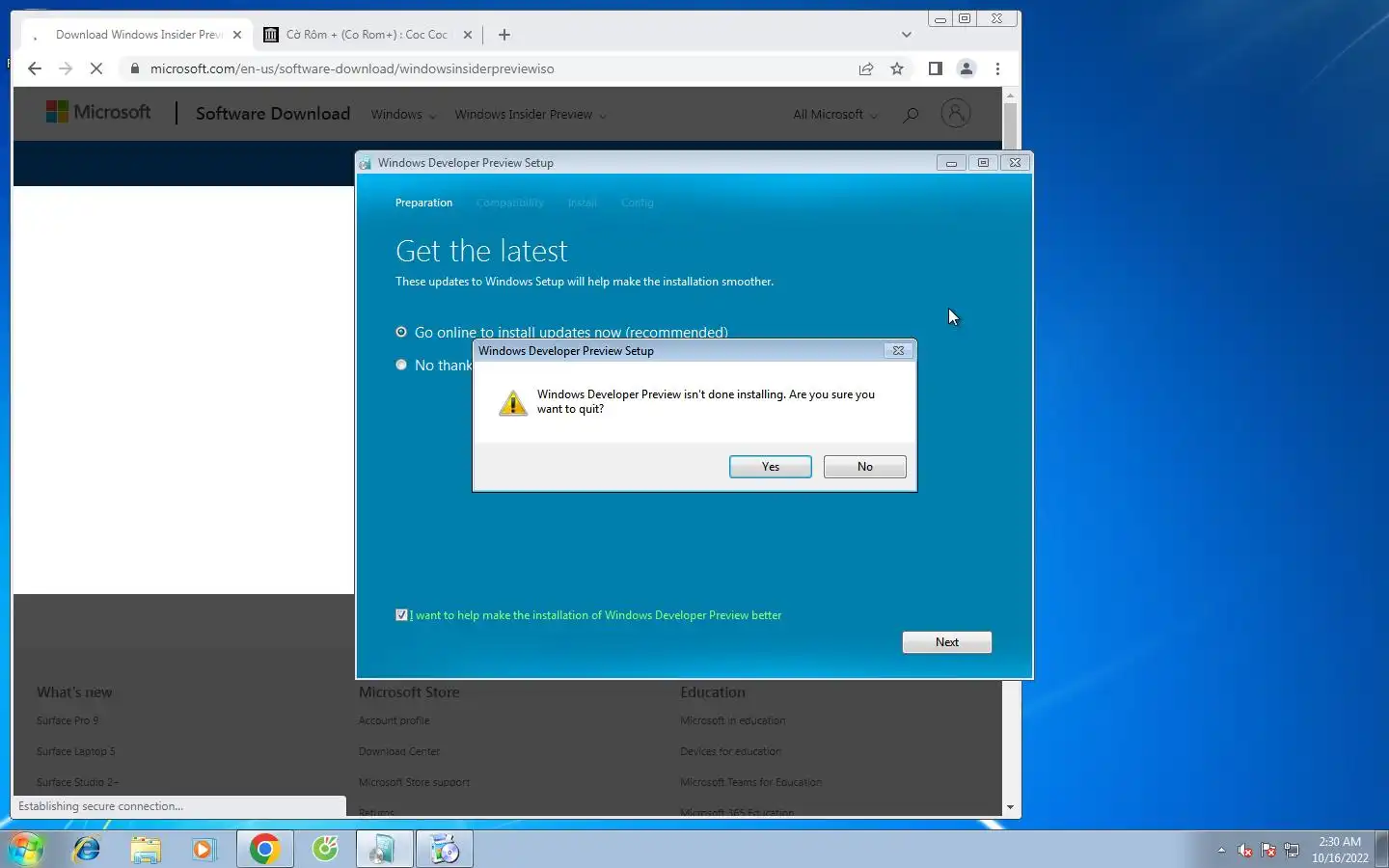Viewport: 1389px width, 868px height.
Task: Click the browser scrollbar down arrow
Action: click(x=1010, y=807)
